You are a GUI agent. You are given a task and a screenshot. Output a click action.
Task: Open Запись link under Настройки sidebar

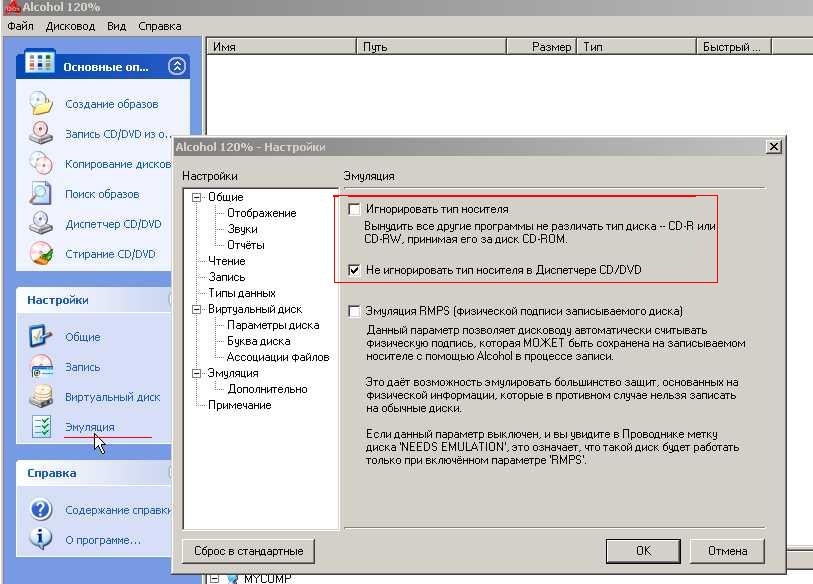(x=82, y=367)
